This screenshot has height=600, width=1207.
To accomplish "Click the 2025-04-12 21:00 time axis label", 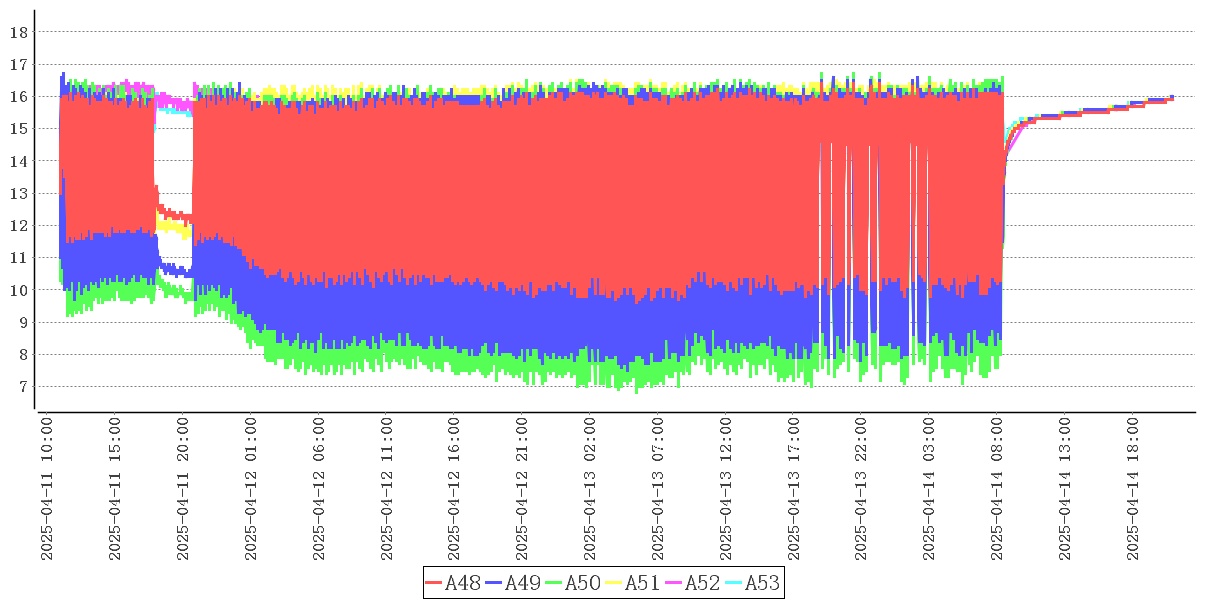I will pyautogui.click(x=522, y=490).
